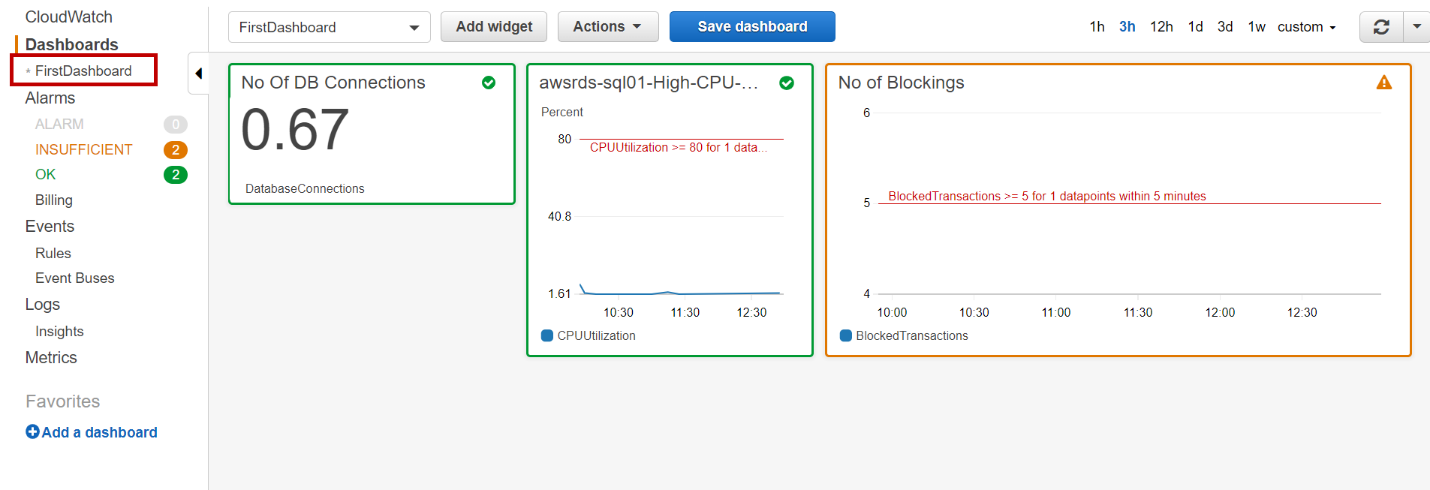The width and height of the screenshot is (1430, 490).
Task: Click the INSUFFICIENT alarm count badge
Action: (x=176, y=150)
